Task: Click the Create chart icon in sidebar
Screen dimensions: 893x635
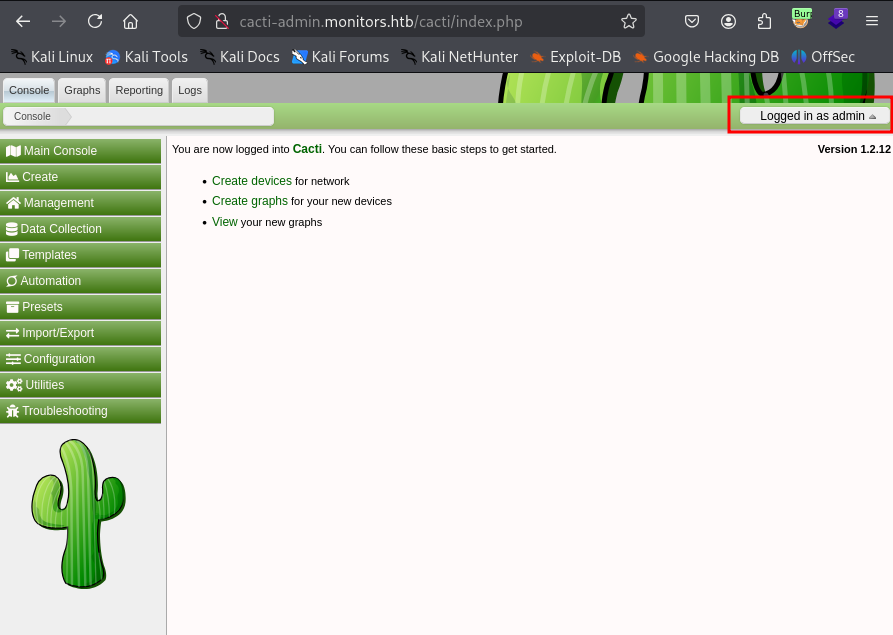Action: [x=13, y=177]
